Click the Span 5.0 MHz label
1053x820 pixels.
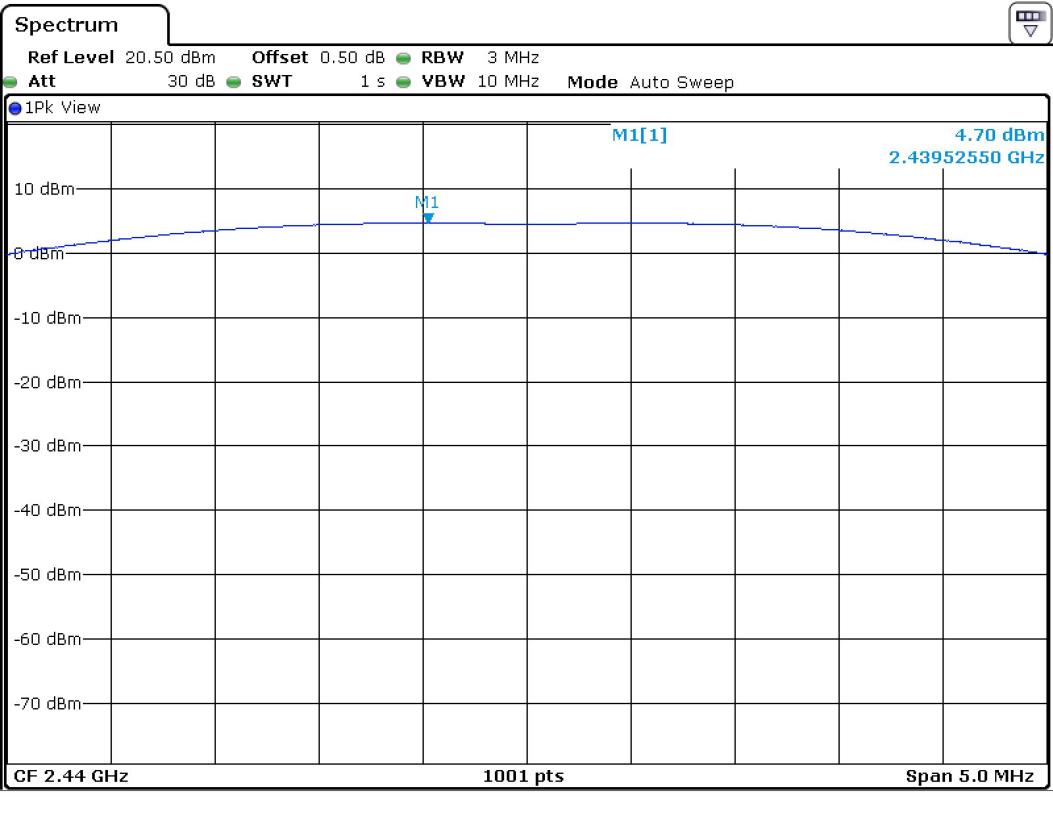click(970, 776)
